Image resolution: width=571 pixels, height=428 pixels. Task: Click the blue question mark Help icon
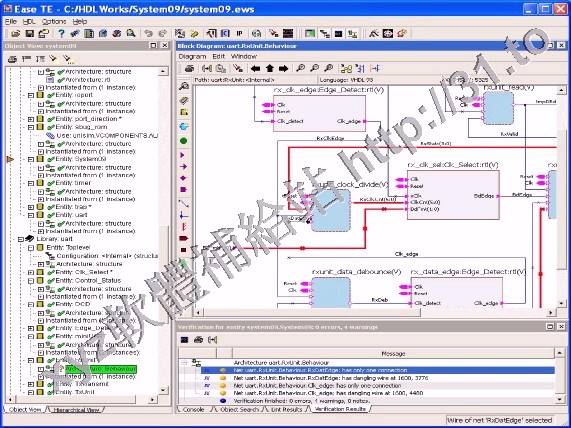[x=61, y=34]
